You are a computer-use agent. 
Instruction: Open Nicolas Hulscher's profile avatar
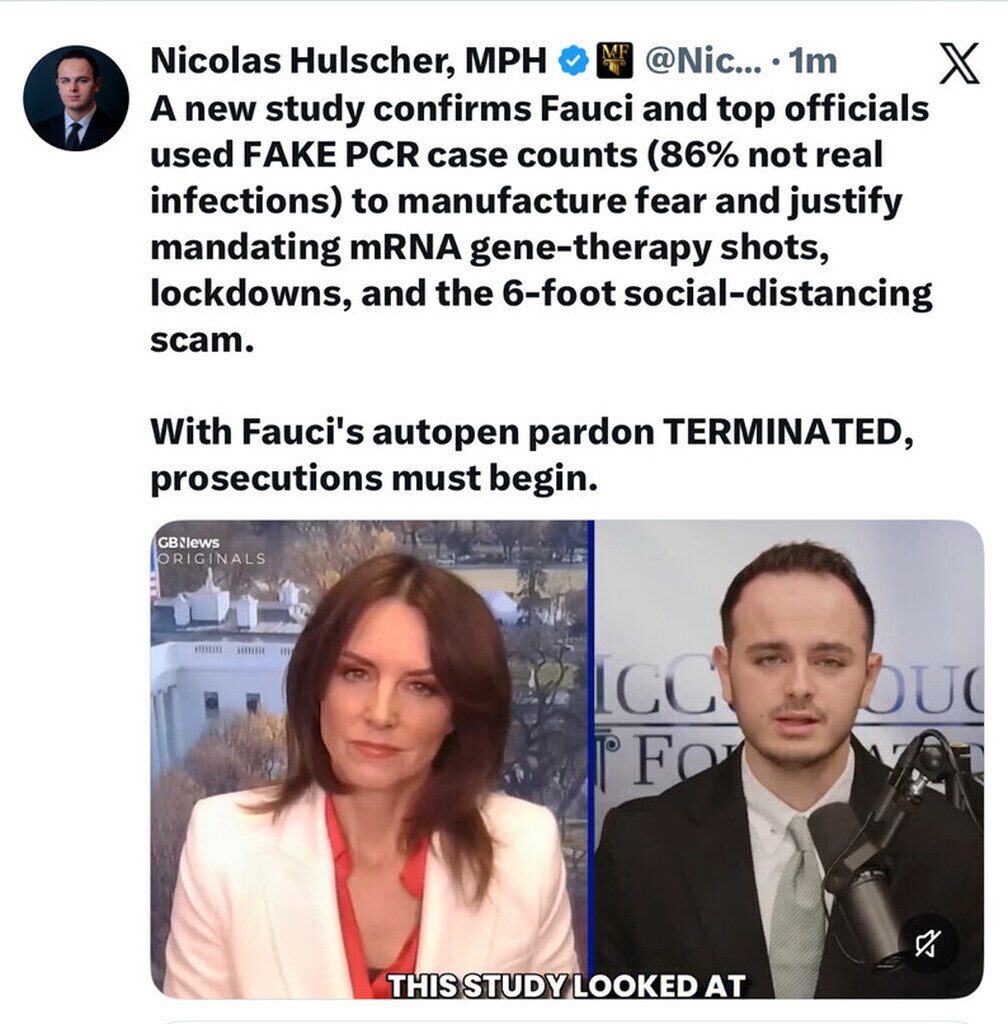tap(76, 98)
